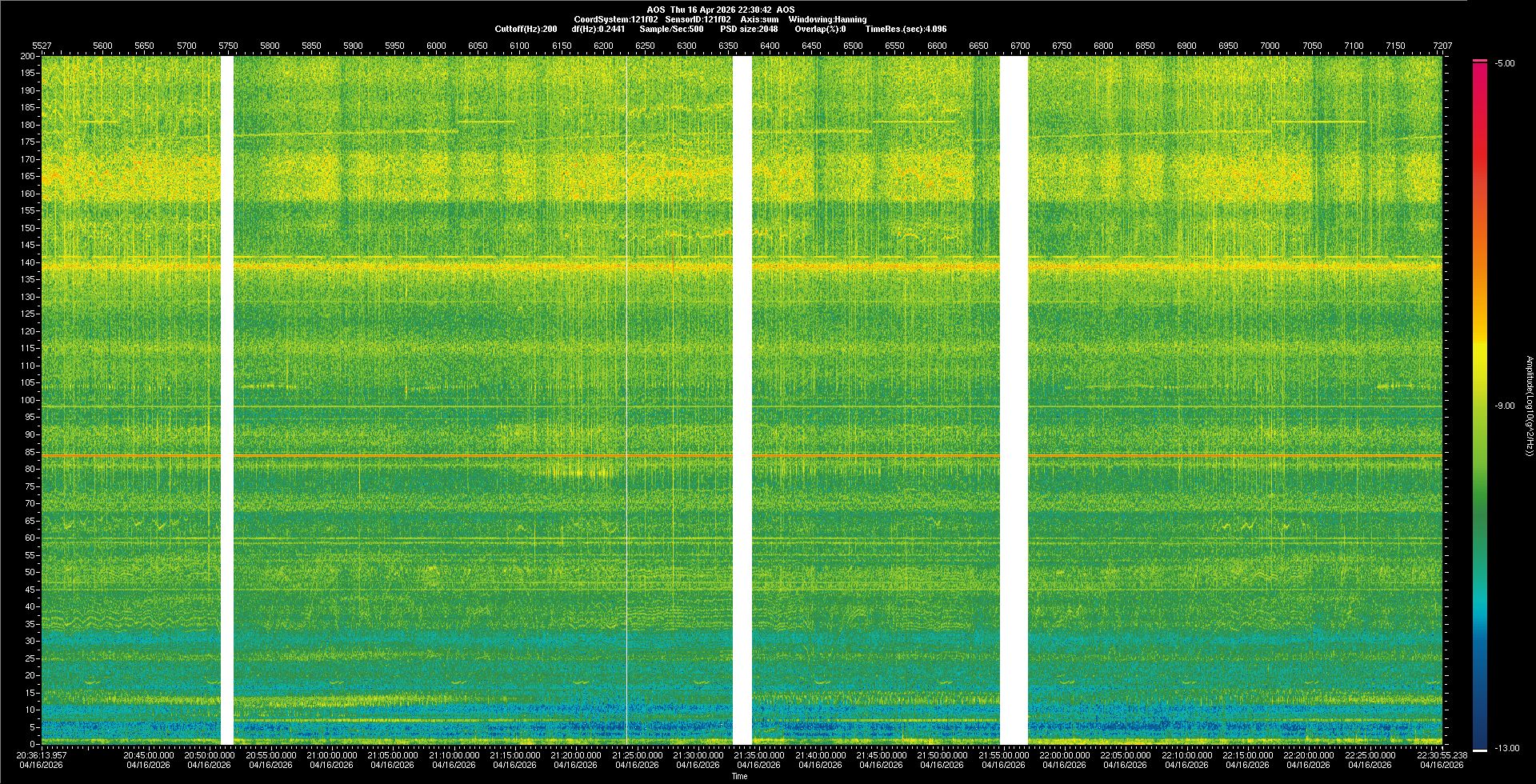
Task: Select the Windowing:Hanning header label
Action: [827, 19]
